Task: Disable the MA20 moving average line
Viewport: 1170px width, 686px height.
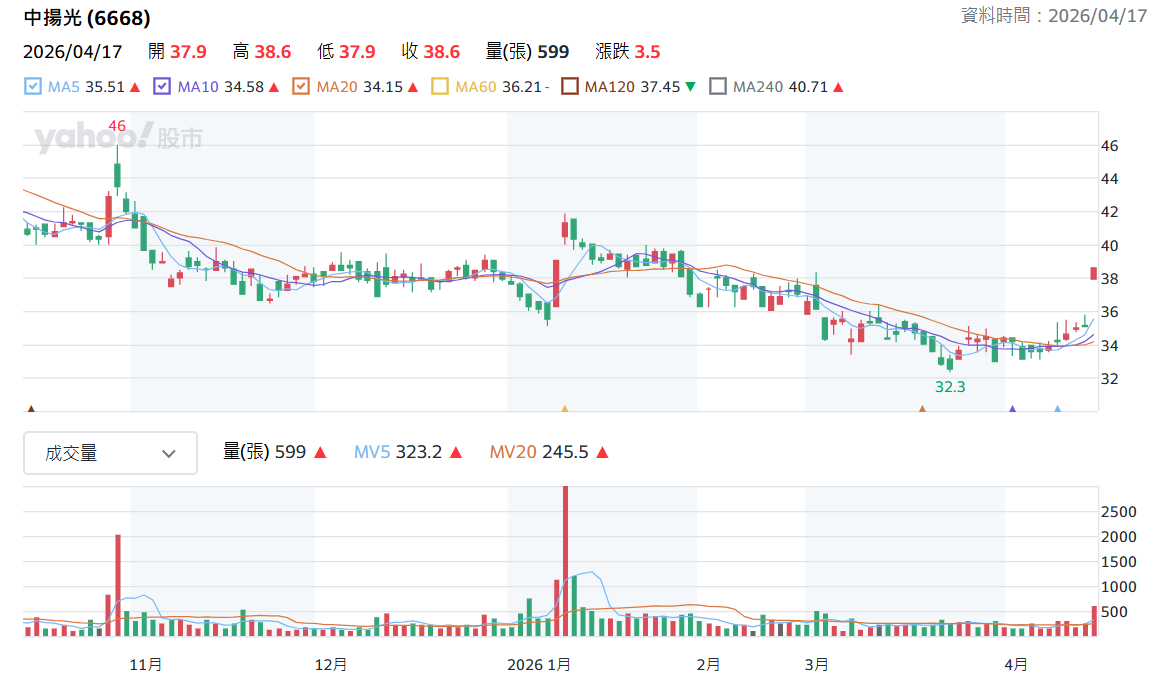Action: tap(301, 87)
